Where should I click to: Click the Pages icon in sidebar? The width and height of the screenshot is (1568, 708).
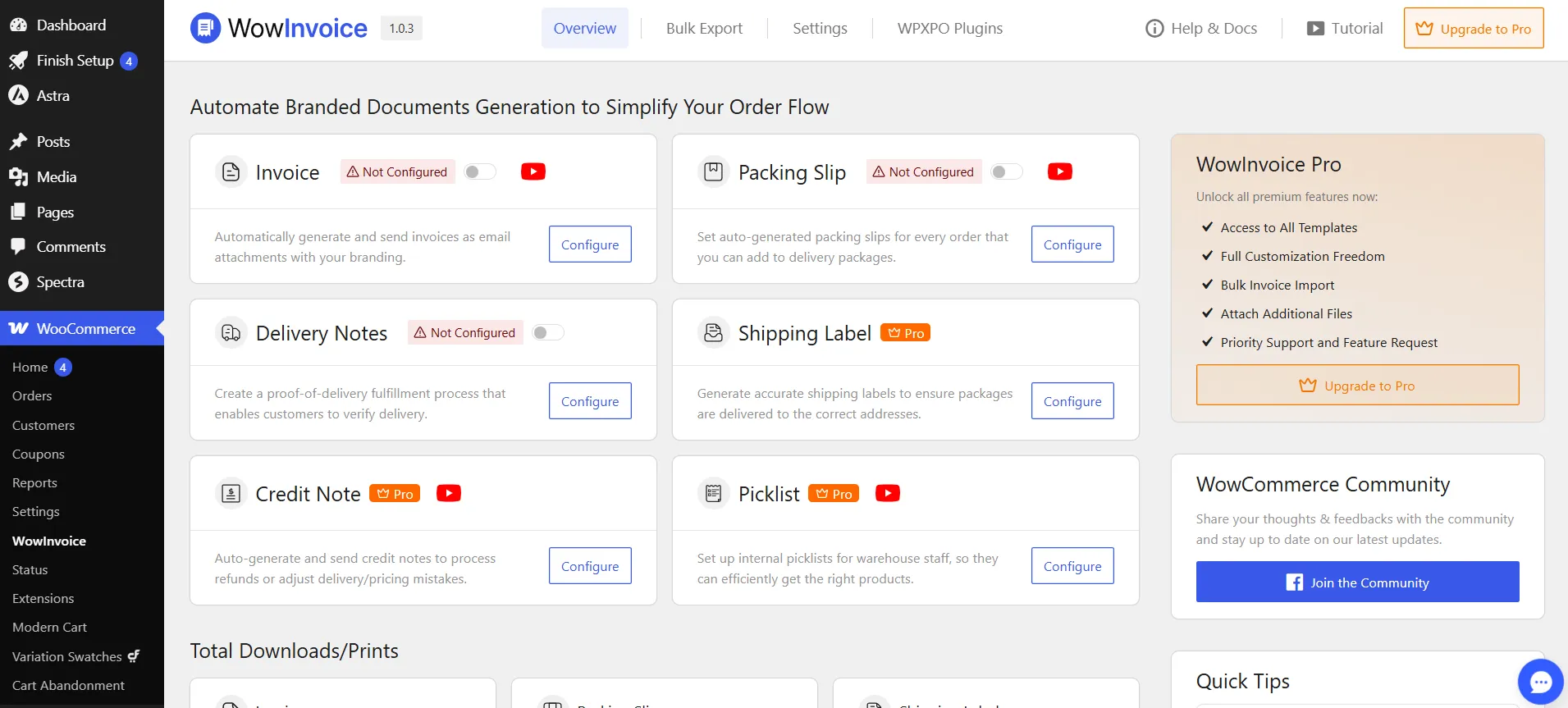point(18,212)
